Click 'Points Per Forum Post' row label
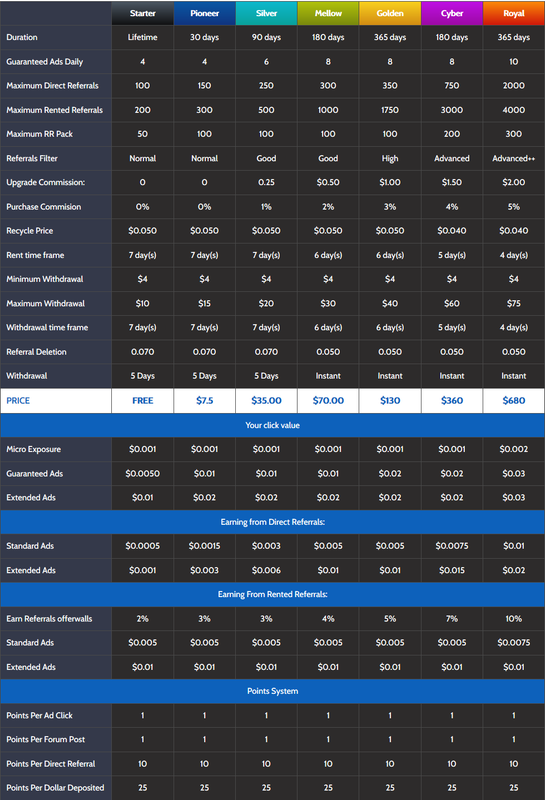 point(45,739)
